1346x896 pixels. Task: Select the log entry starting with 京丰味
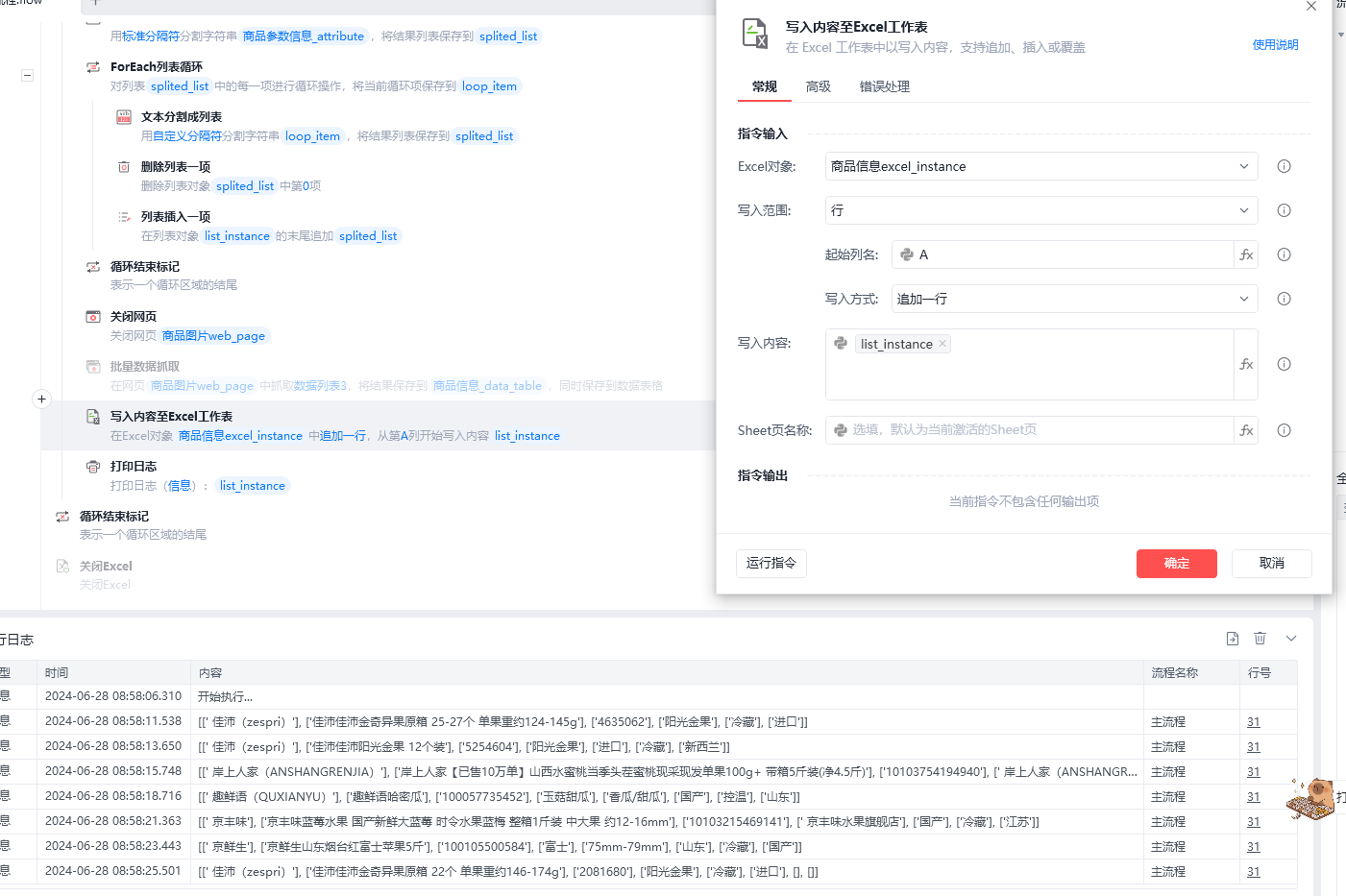click(618, 822)
